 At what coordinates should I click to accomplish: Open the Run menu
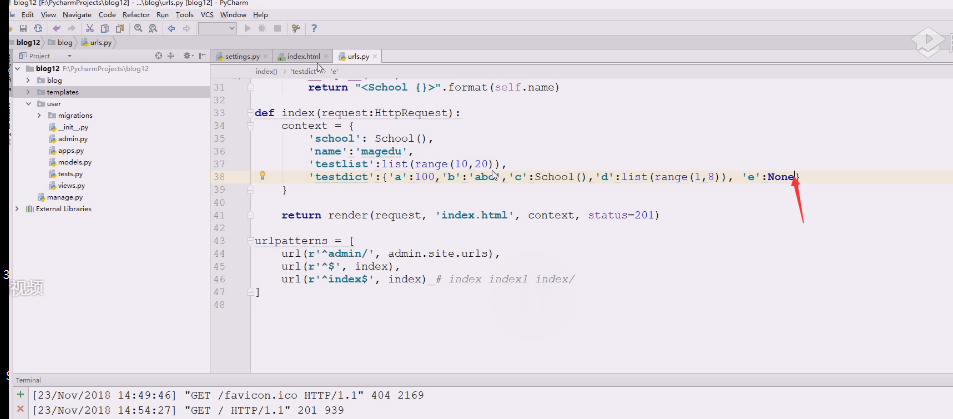pyautogui.click(x=162, y=14)
